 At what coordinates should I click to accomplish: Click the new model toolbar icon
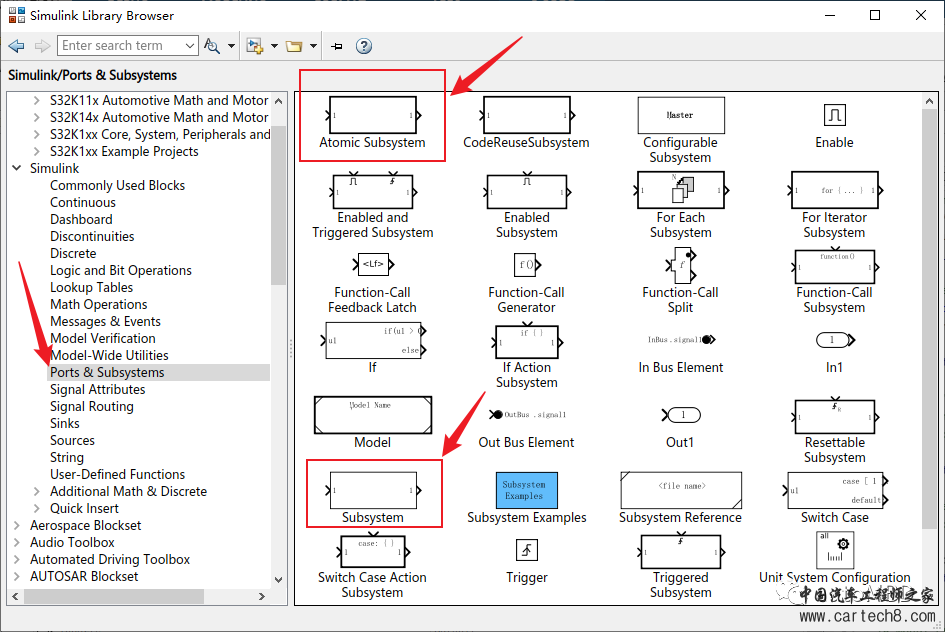click(x=255, y=46)
